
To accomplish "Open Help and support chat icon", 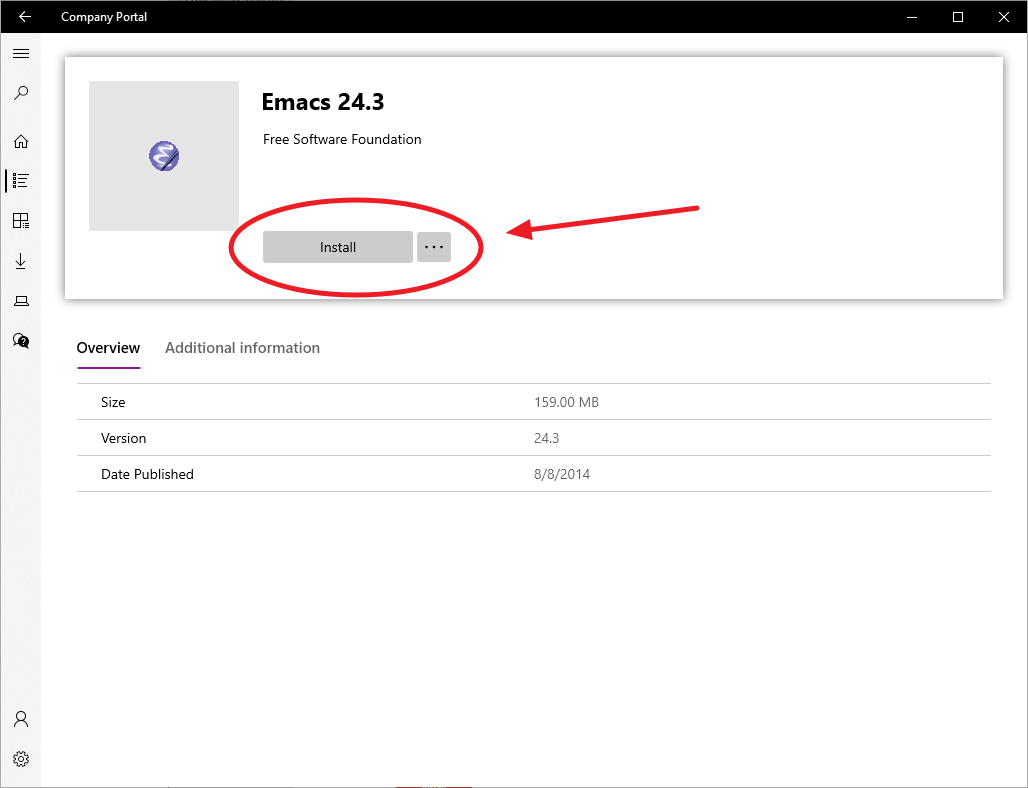I will 21,341.
